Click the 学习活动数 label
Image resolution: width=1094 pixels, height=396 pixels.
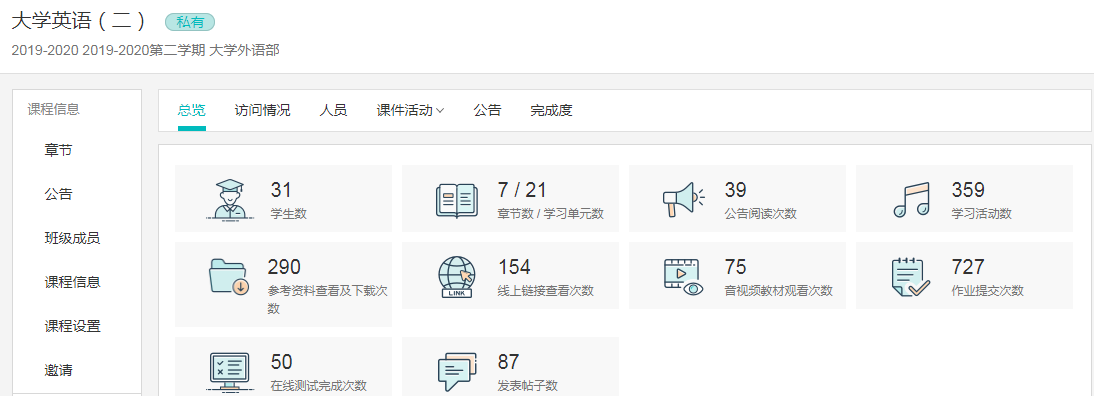(982, 213)
